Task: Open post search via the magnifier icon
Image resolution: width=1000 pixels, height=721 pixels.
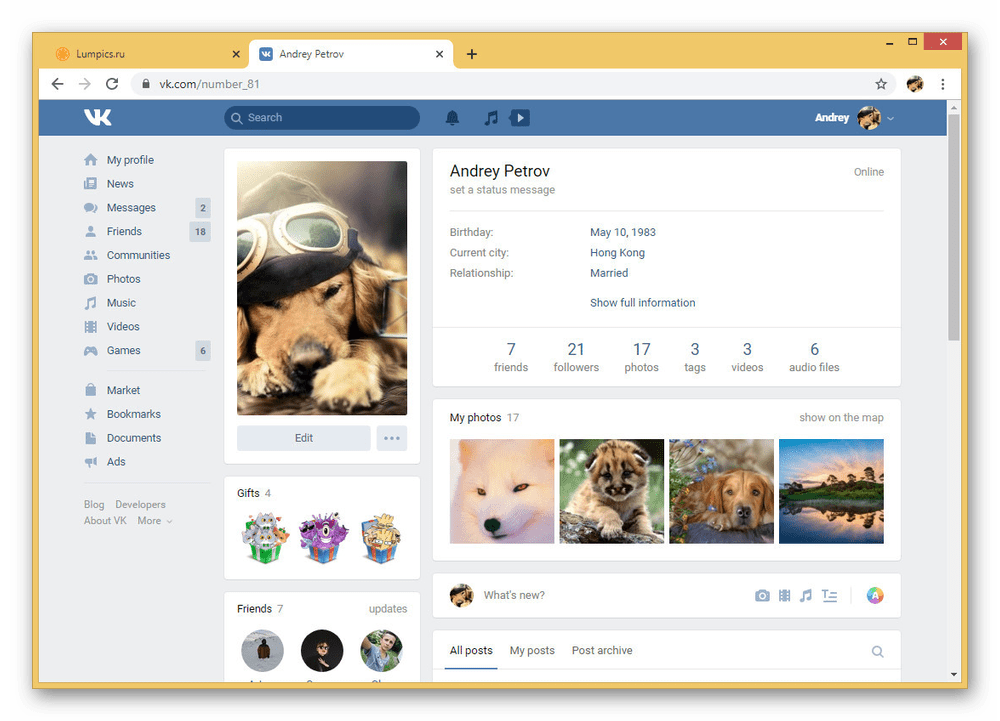Action: [877, 651]
